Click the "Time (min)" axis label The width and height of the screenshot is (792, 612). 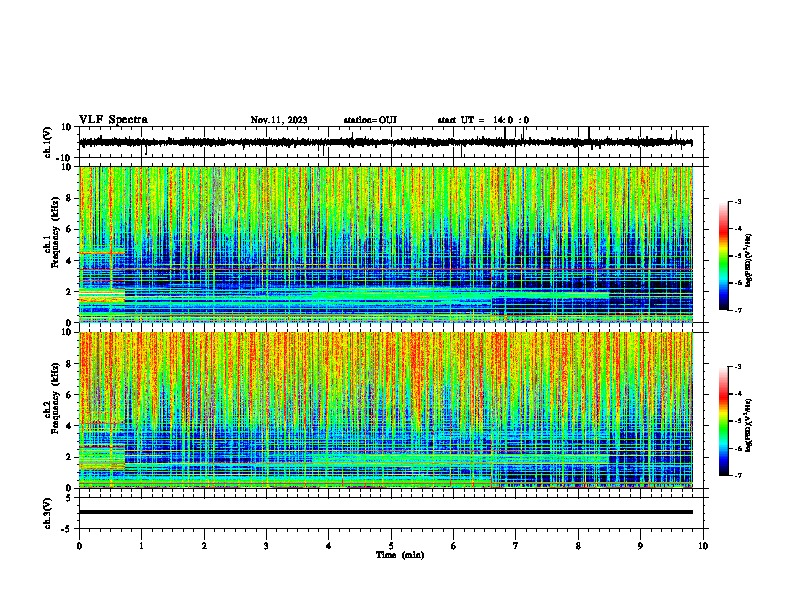pos(400,555)
